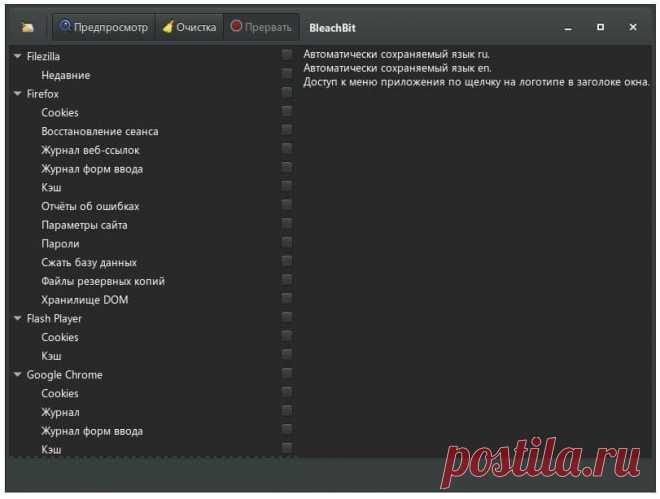Click the log line starting with Доступ к меню
Viewport: 660px width, 499px height.
coord(476,82)
